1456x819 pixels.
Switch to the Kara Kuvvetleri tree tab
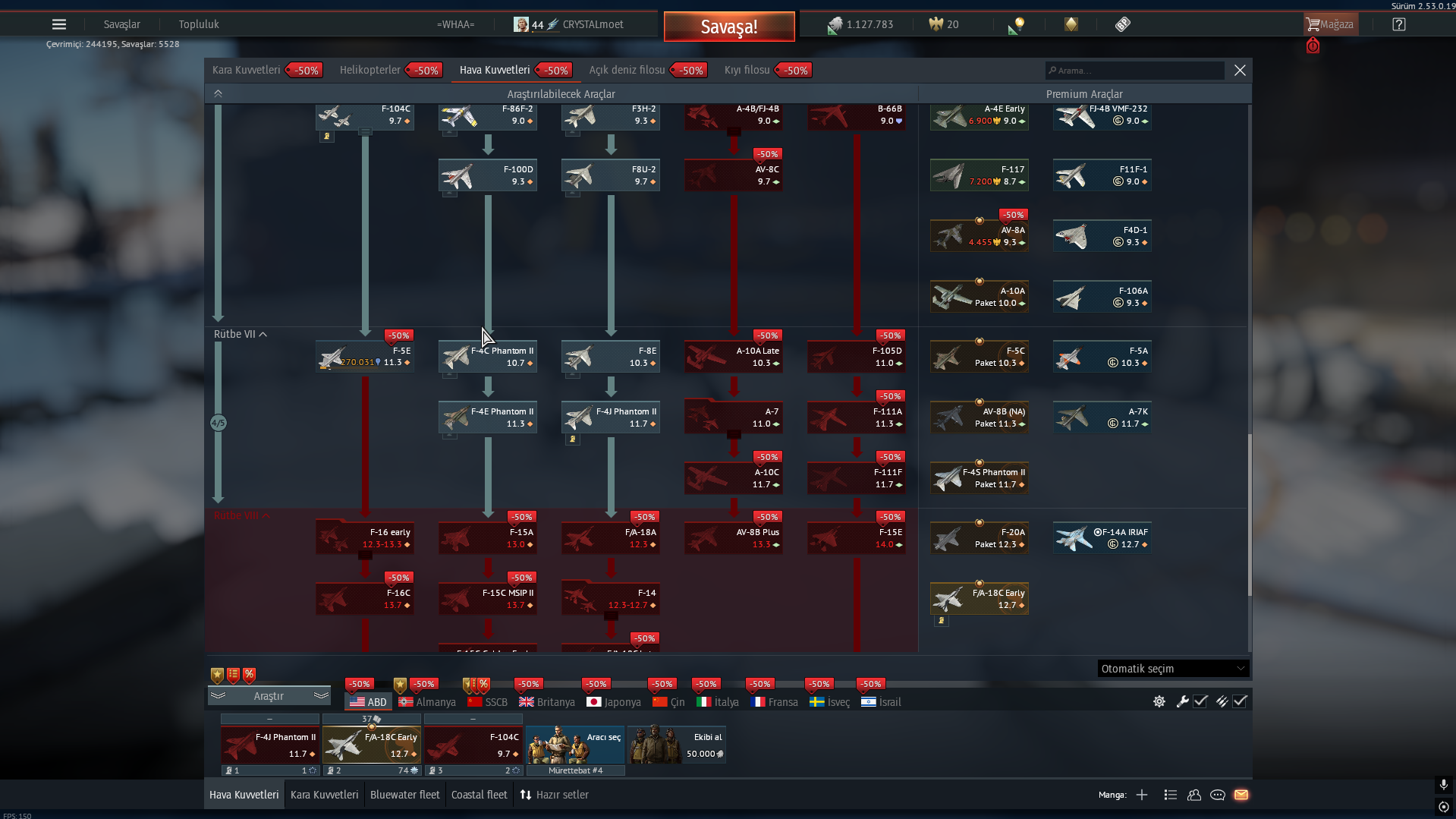pos(247,71)
